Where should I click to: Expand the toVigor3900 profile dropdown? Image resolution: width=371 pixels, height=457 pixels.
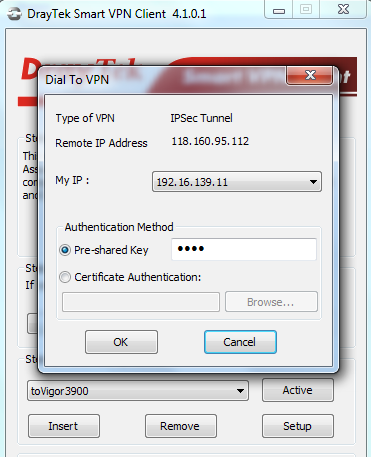tap(138, 390)
